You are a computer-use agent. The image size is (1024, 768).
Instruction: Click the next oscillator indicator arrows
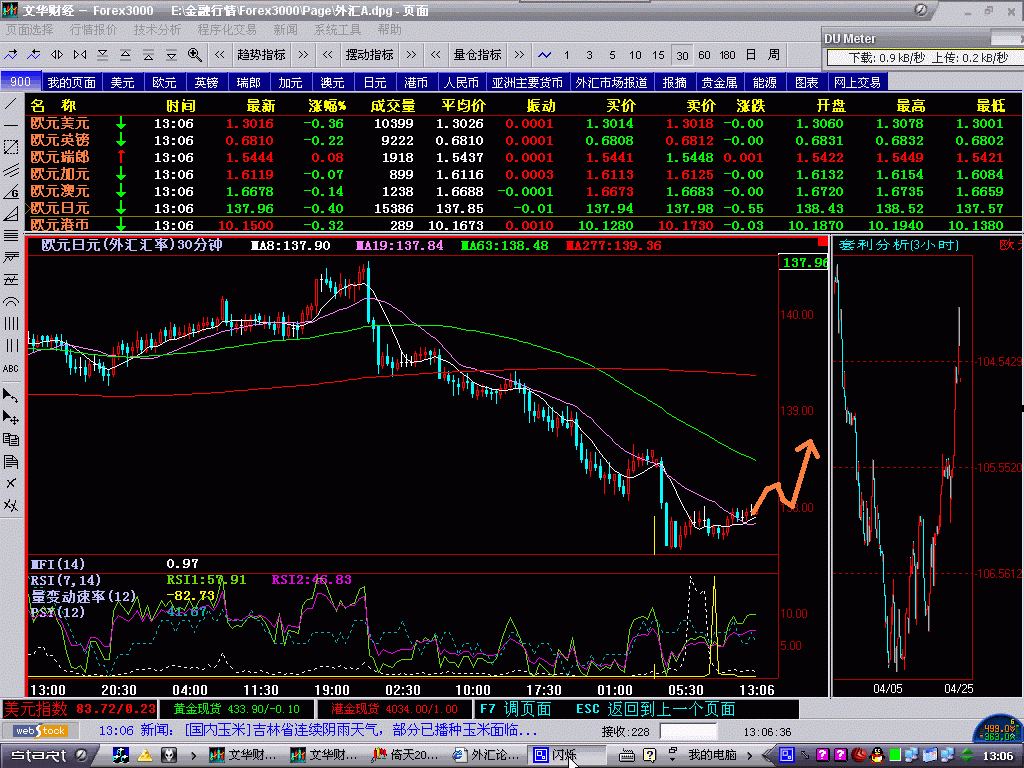pos(411,55)
